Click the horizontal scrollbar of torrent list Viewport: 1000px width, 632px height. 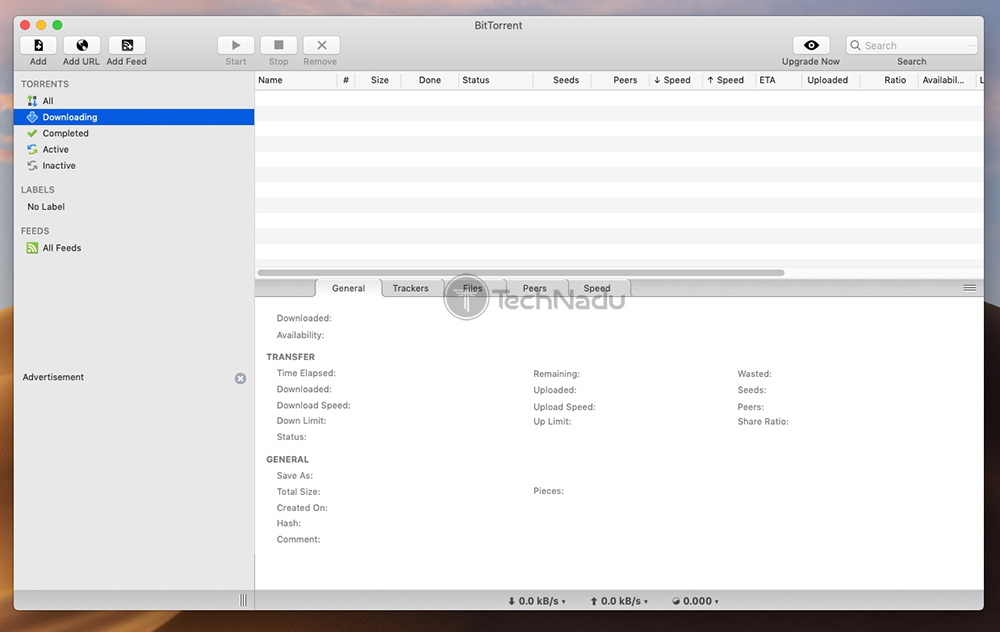[520, 272]
